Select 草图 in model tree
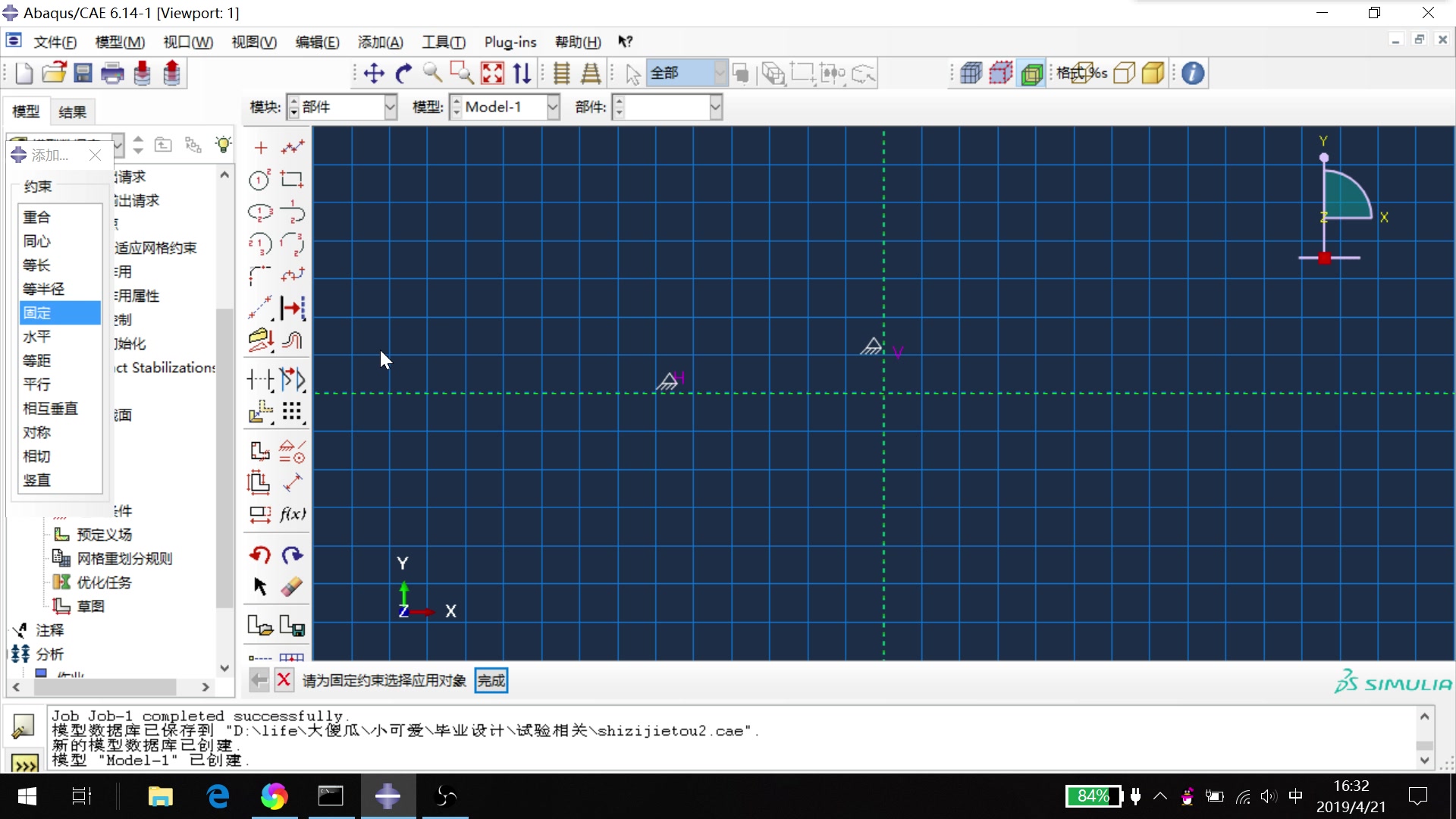The image size is (1456, 819). tap(90, 606)
